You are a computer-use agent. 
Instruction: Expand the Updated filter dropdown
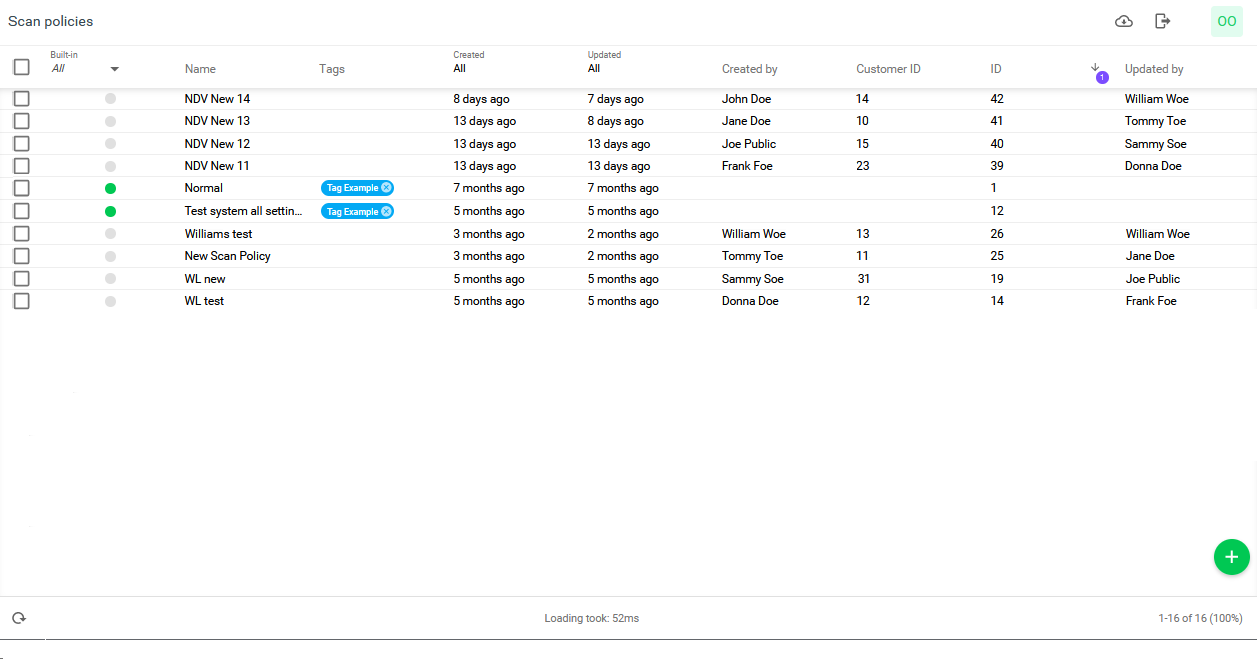tap(594, 69)
